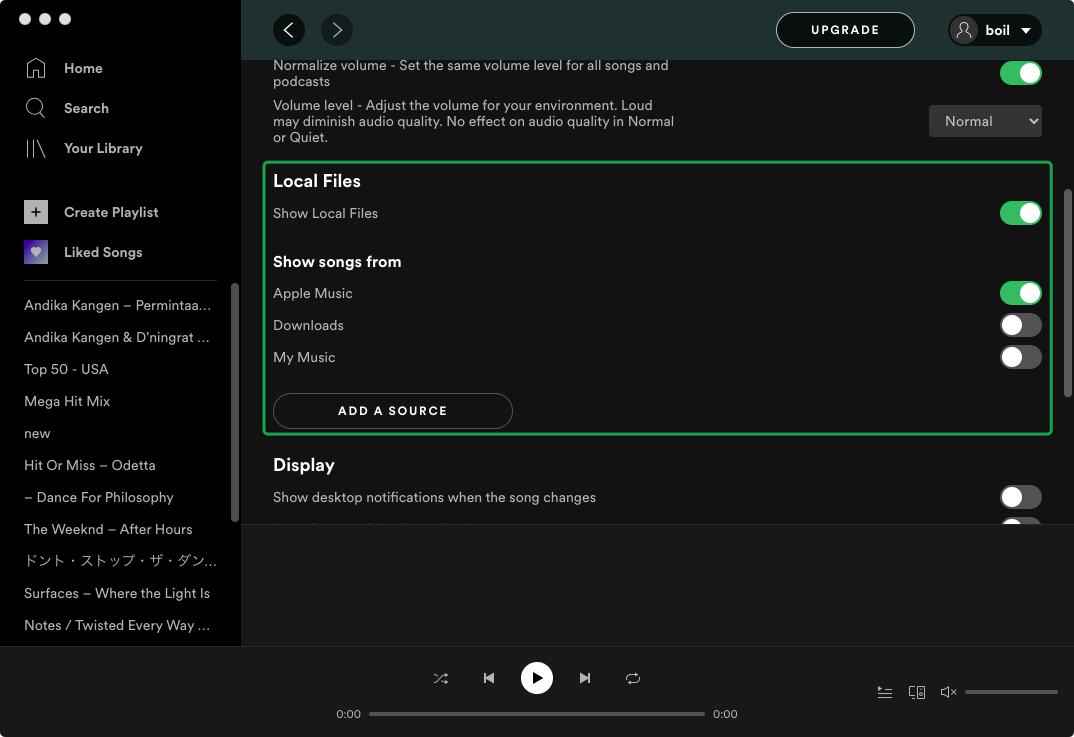Open the play queue icon
Screen dimensions: 1074x737
tap(885, 692)
